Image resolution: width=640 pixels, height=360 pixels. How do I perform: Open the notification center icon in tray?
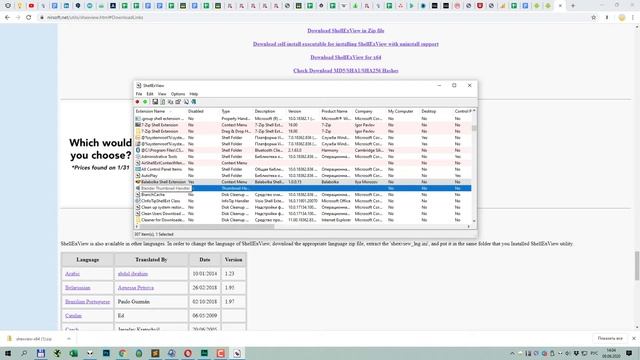point(629,353)
